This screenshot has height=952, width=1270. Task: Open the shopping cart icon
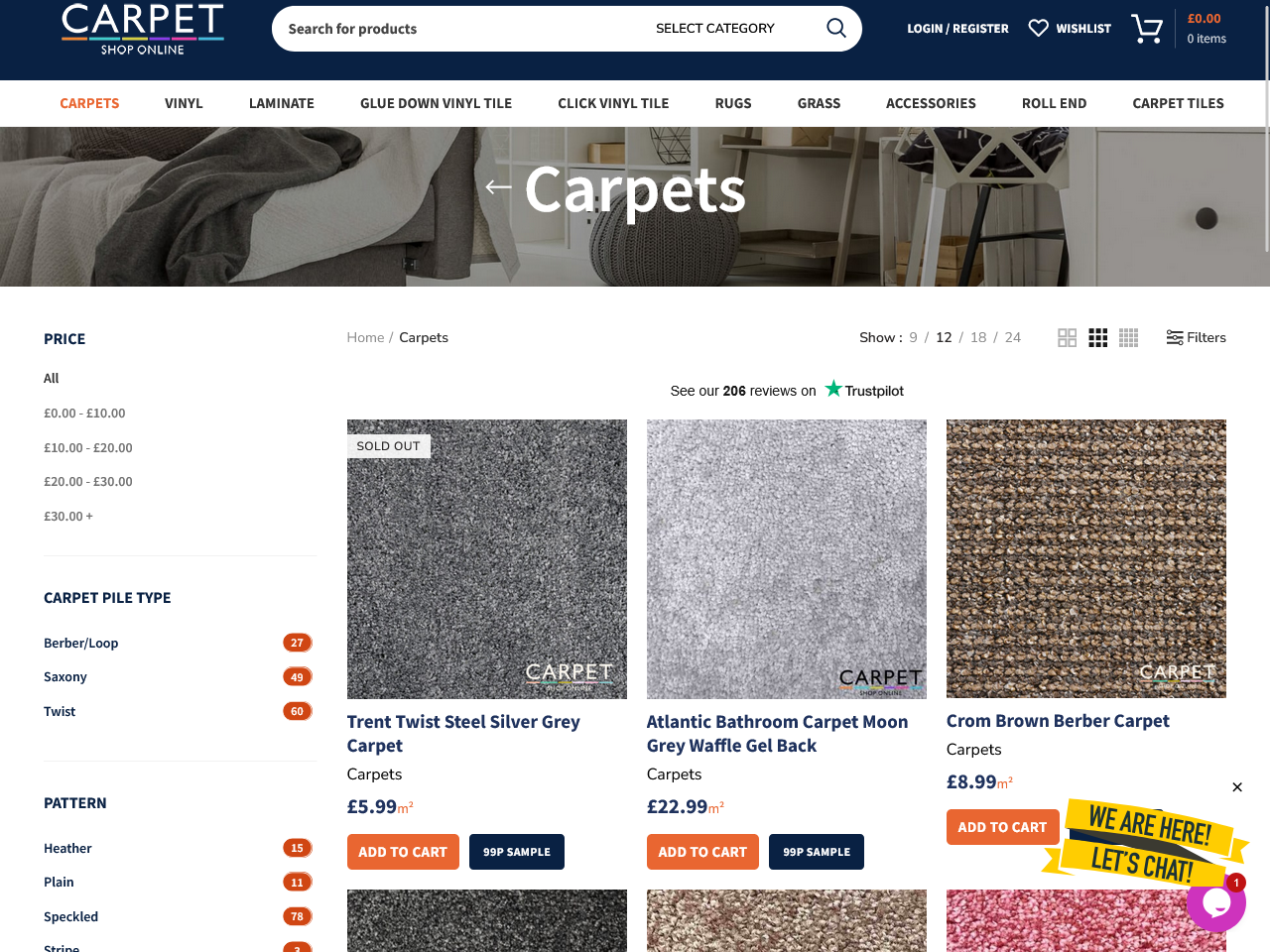point(1147,29)
